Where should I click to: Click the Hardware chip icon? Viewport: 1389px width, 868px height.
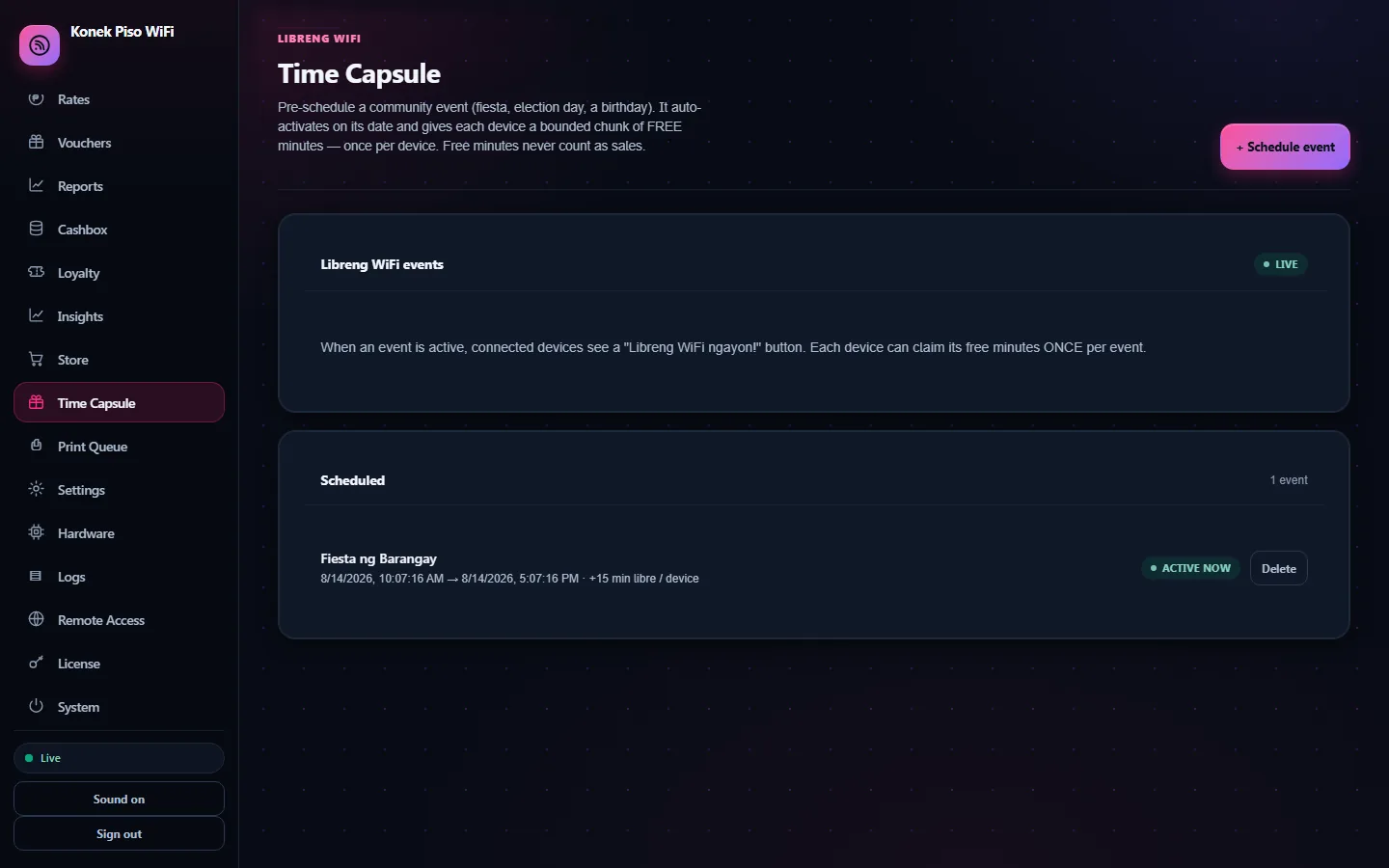[x=37, y=532]
